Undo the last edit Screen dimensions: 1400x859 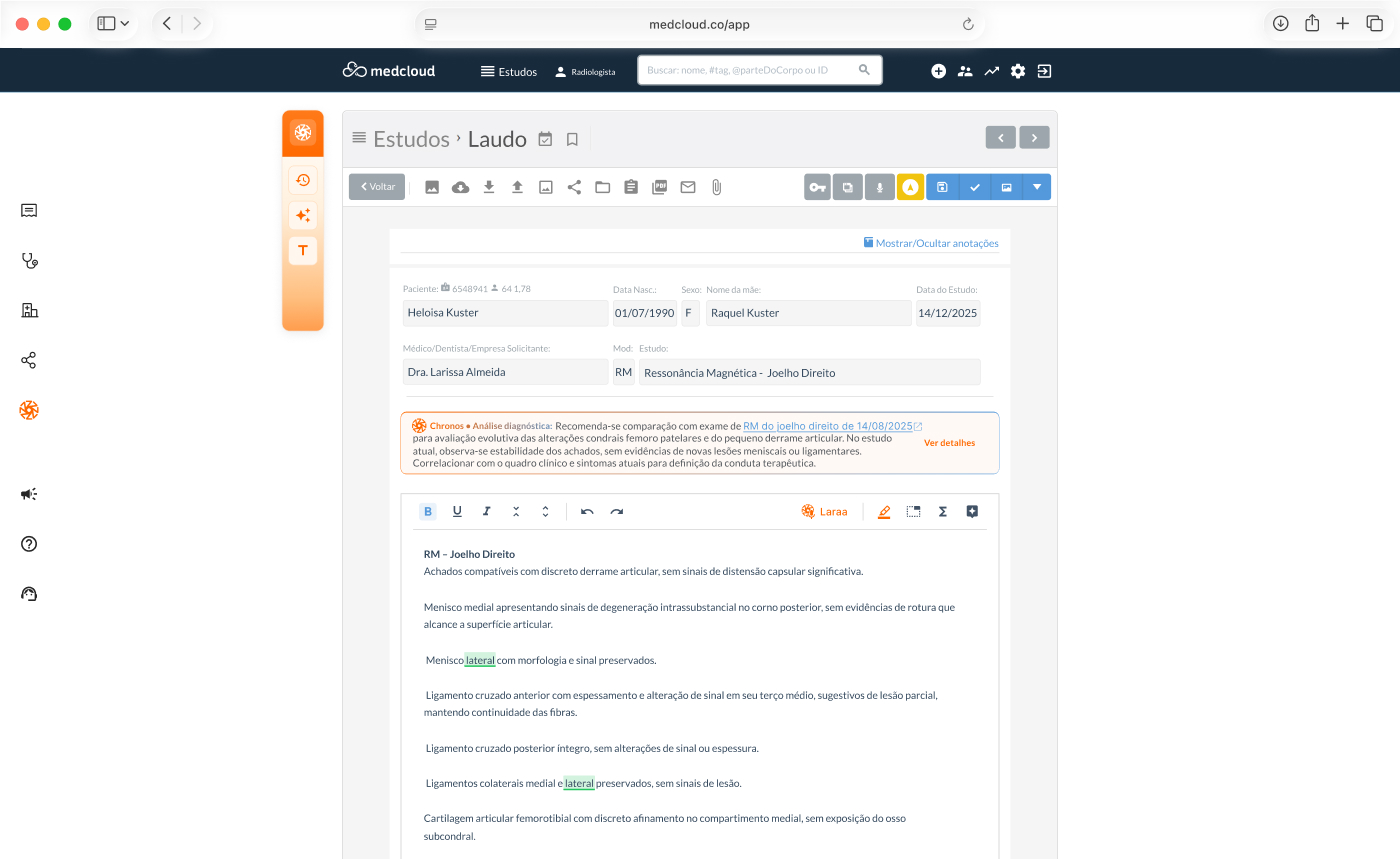pyautogui.click(x=587, y=511)
